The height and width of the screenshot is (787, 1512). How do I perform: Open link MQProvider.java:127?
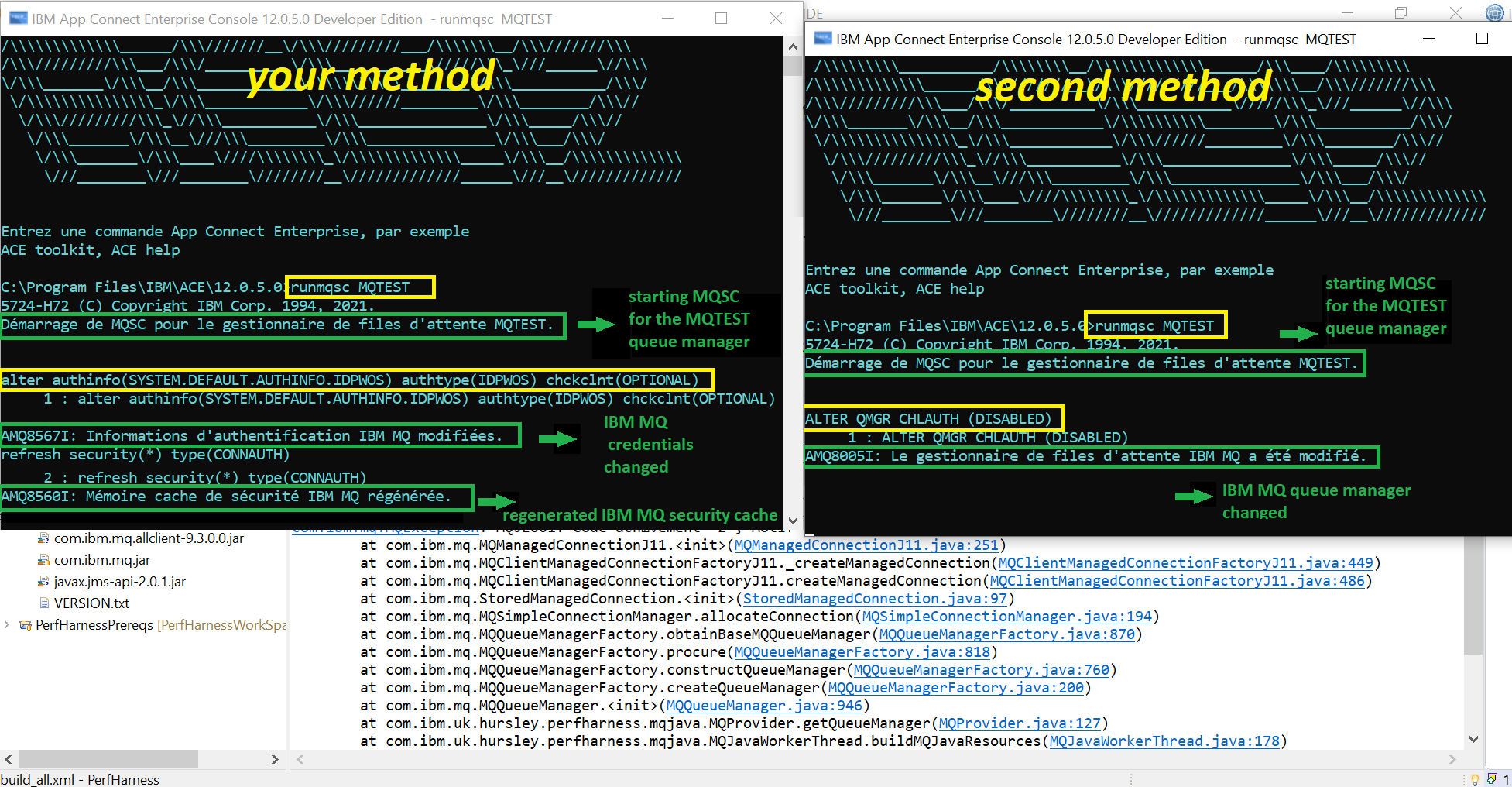click(x=1020, y=723)
